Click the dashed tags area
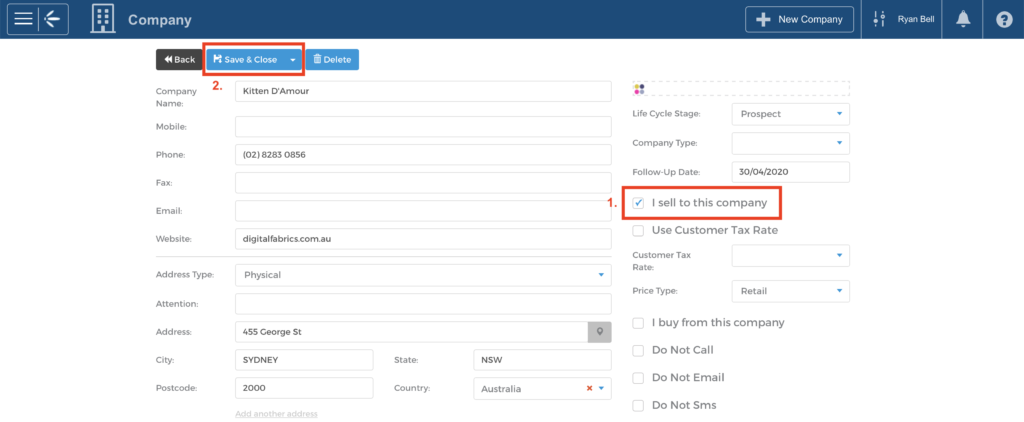 (741, 89)
